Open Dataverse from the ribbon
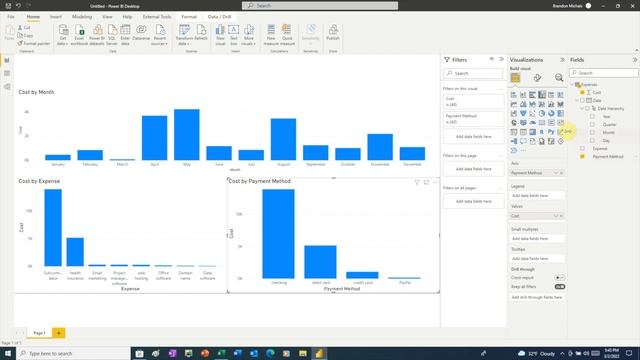The width and height of the screenshot is (640, 360). (x=141, y=33)
